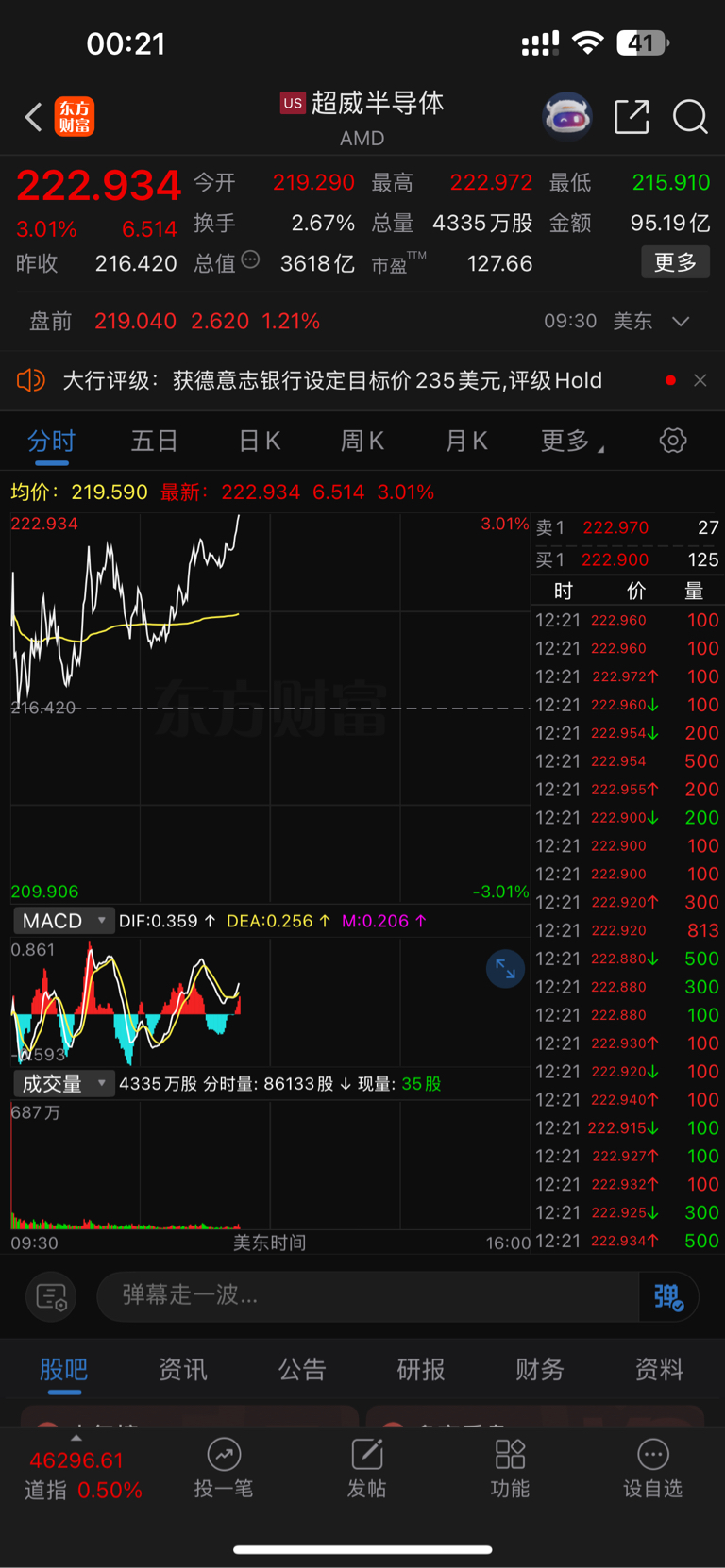Tap the share export icon
This screenshot has width=725, height=1568.
(x=632, y=117)
